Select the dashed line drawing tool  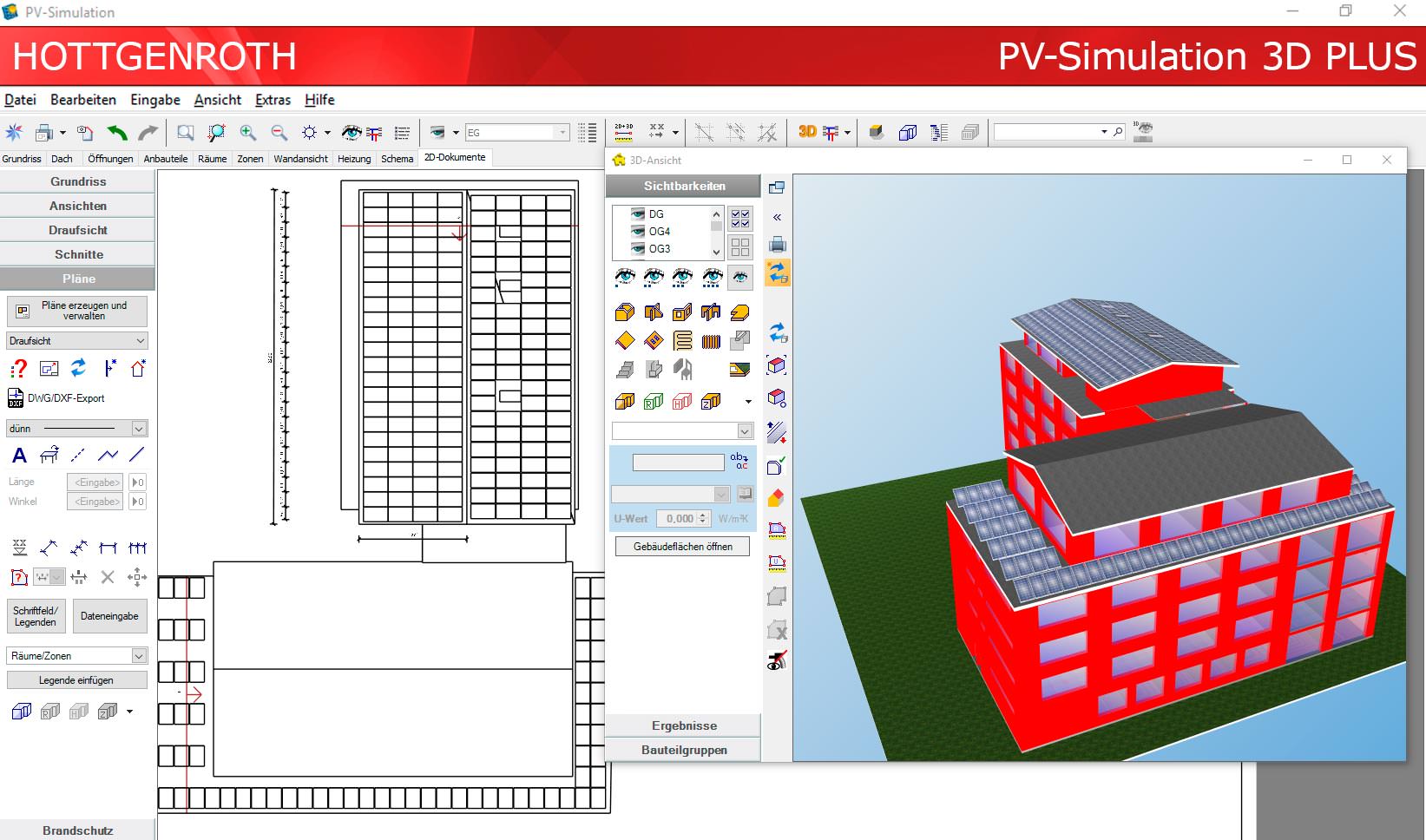tap(78, 455)
